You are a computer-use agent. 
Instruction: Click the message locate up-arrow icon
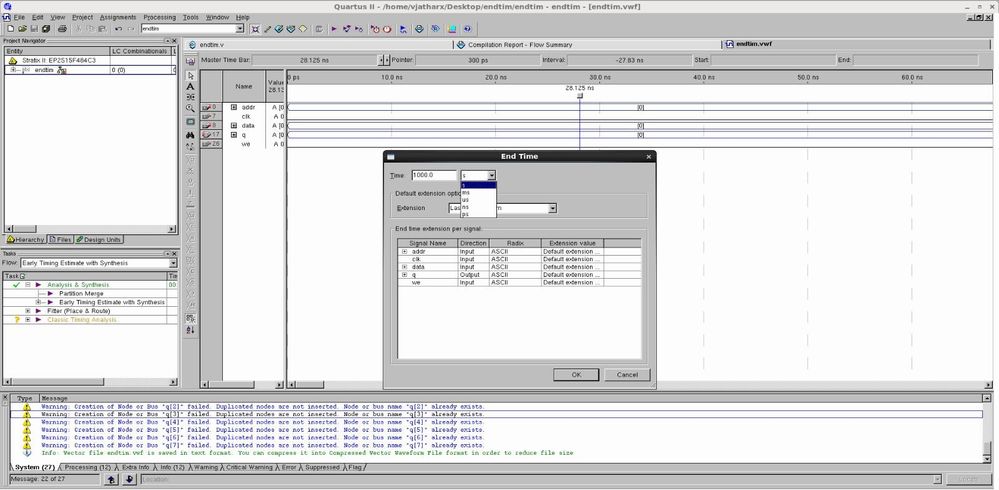(x=111, y=479)
